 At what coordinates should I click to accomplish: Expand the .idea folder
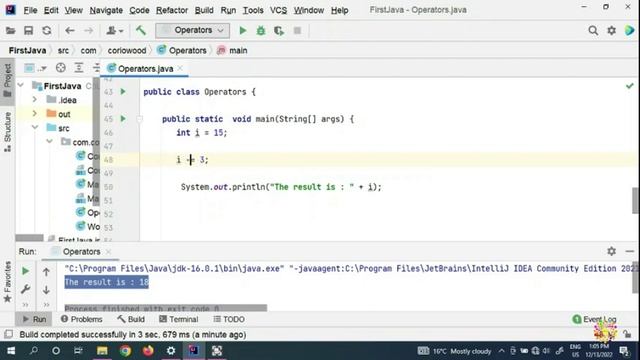[35, 100]
